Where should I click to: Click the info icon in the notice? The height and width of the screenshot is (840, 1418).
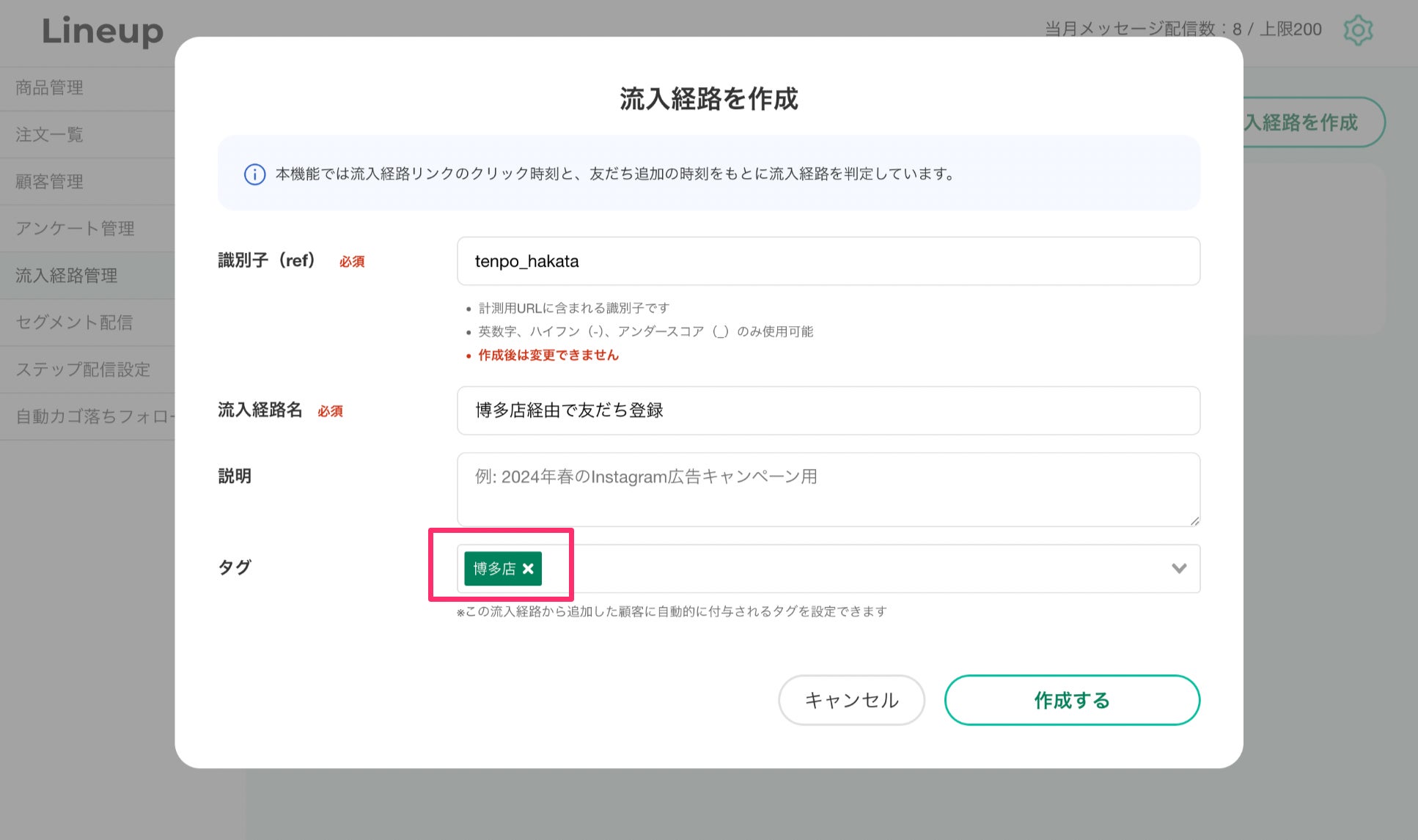pyautogui.click(x=254, y=174)
